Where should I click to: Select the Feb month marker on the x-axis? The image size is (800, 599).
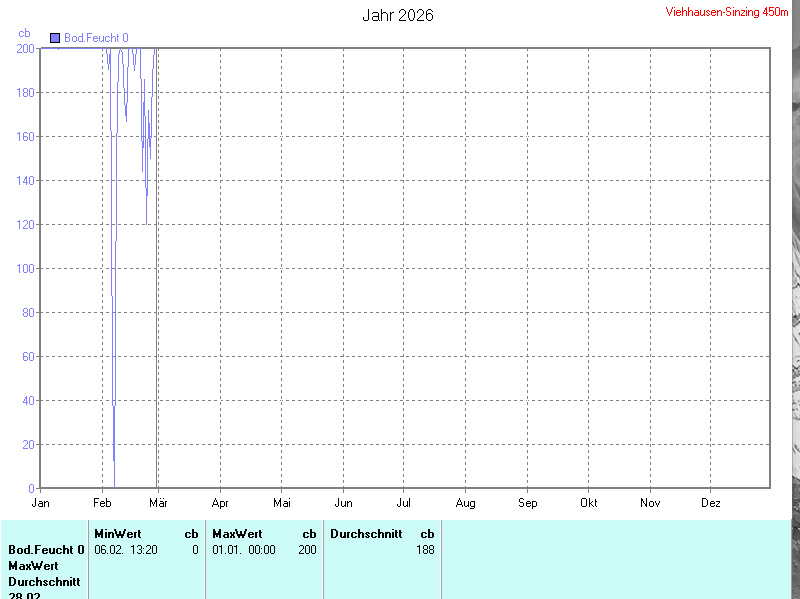pos(102,502)
